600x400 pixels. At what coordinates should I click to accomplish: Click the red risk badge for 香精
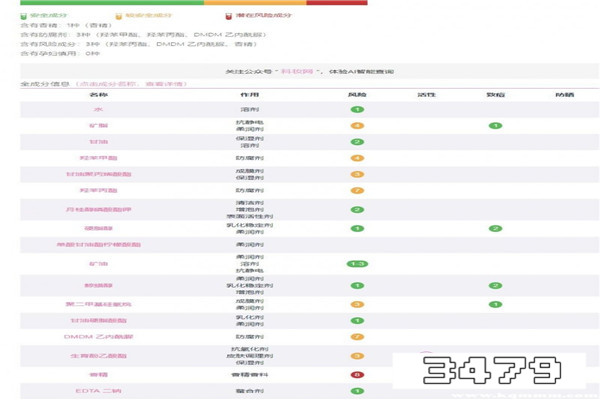coord(357,374)
